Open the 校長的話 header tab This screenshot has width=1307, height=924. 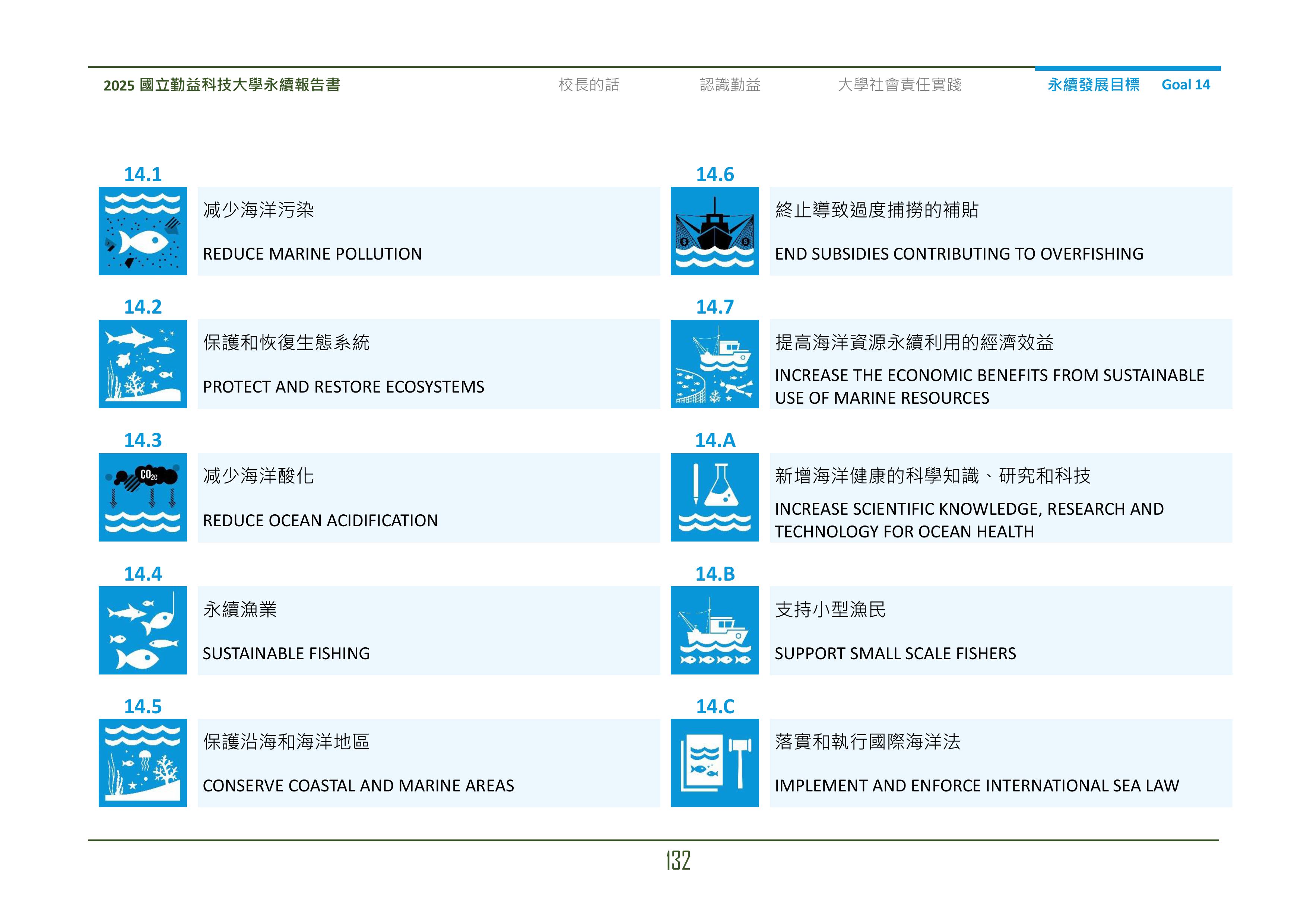(589, 85)
